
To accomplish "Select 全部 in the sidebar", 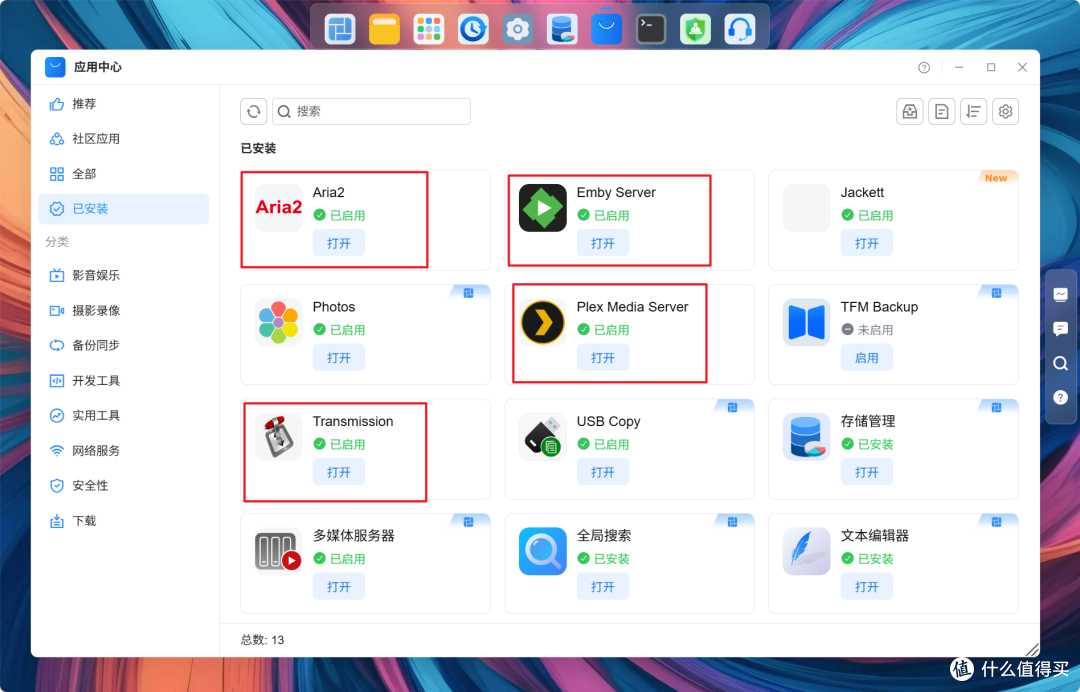I will click(123, 174).
